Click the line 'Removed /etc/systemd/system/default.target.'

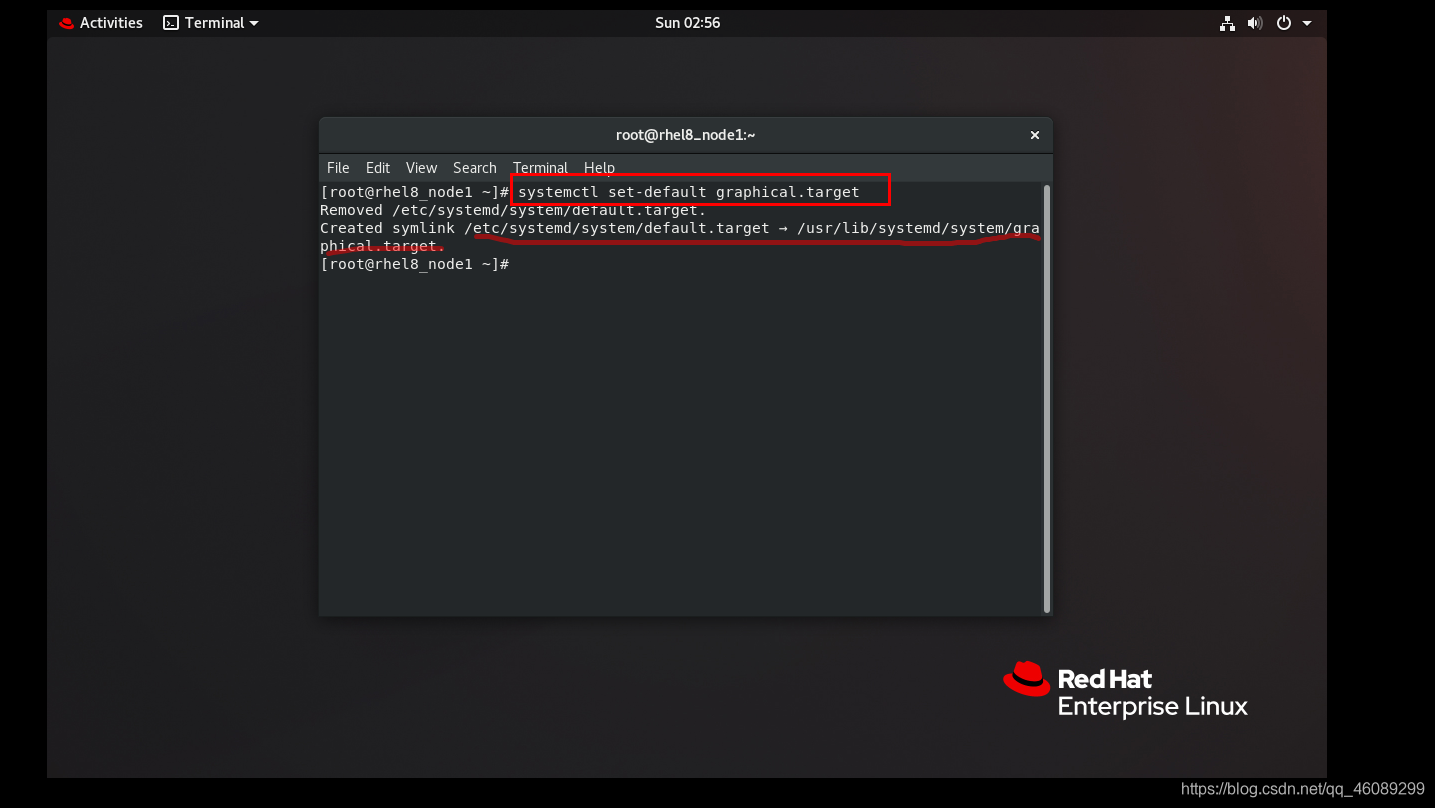coord(513,210)
